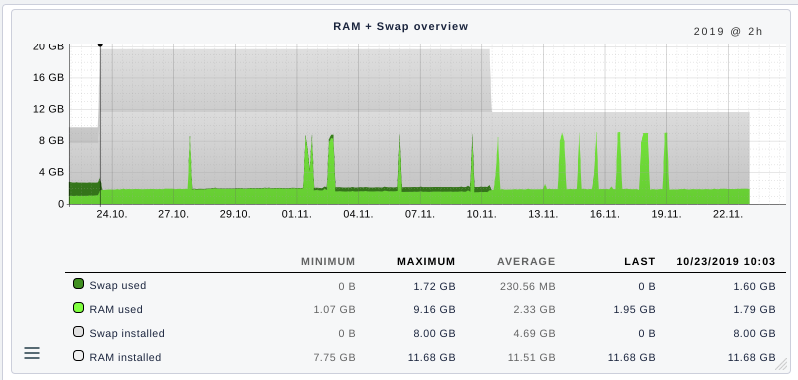Image resolution: width=798 pixels, height=380 pixels.
Task: Click the 12 GB y-axis label
Action: [x=49, y=109]
